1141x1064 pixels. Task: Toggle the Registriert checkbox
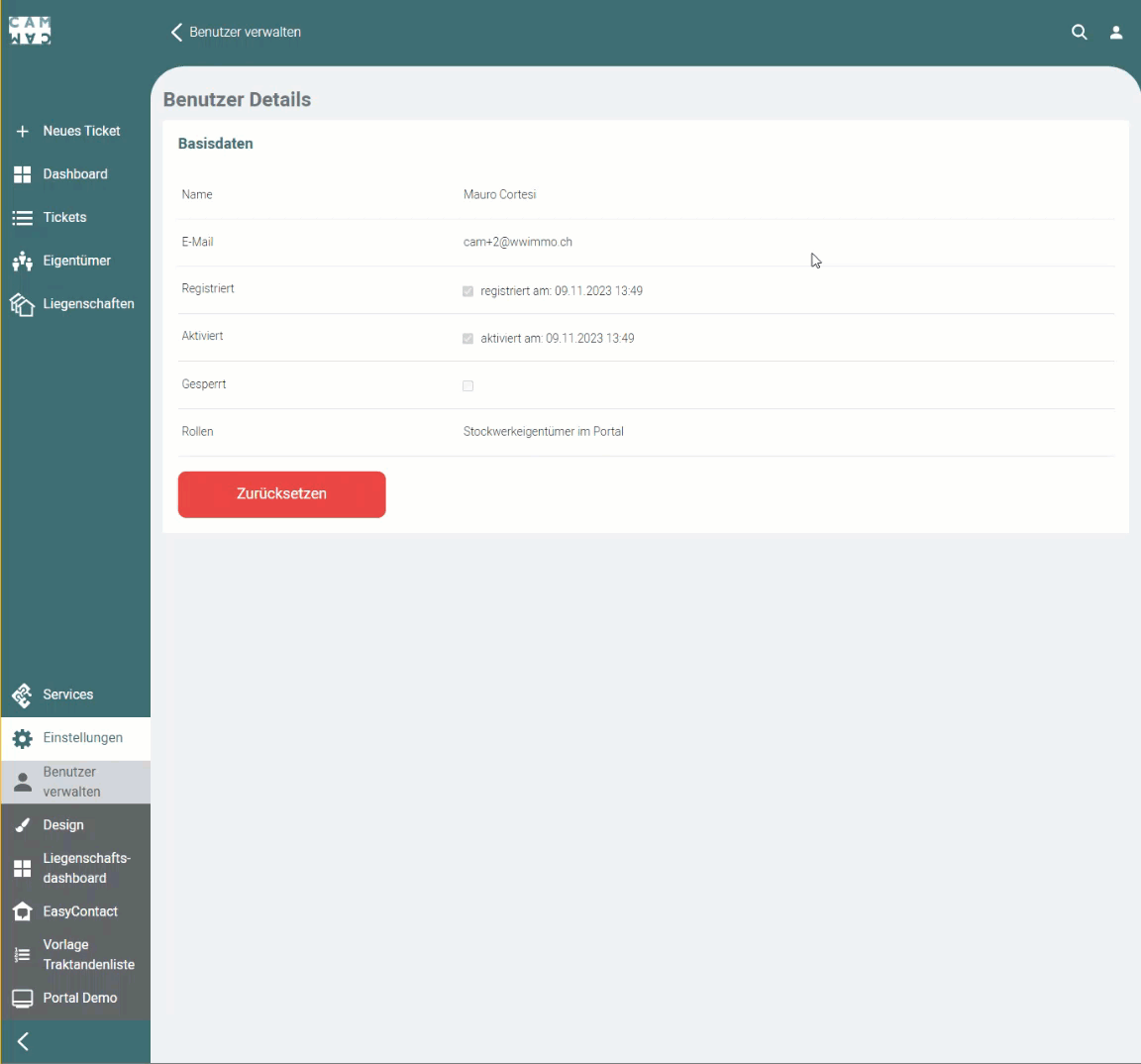point(467,291)
